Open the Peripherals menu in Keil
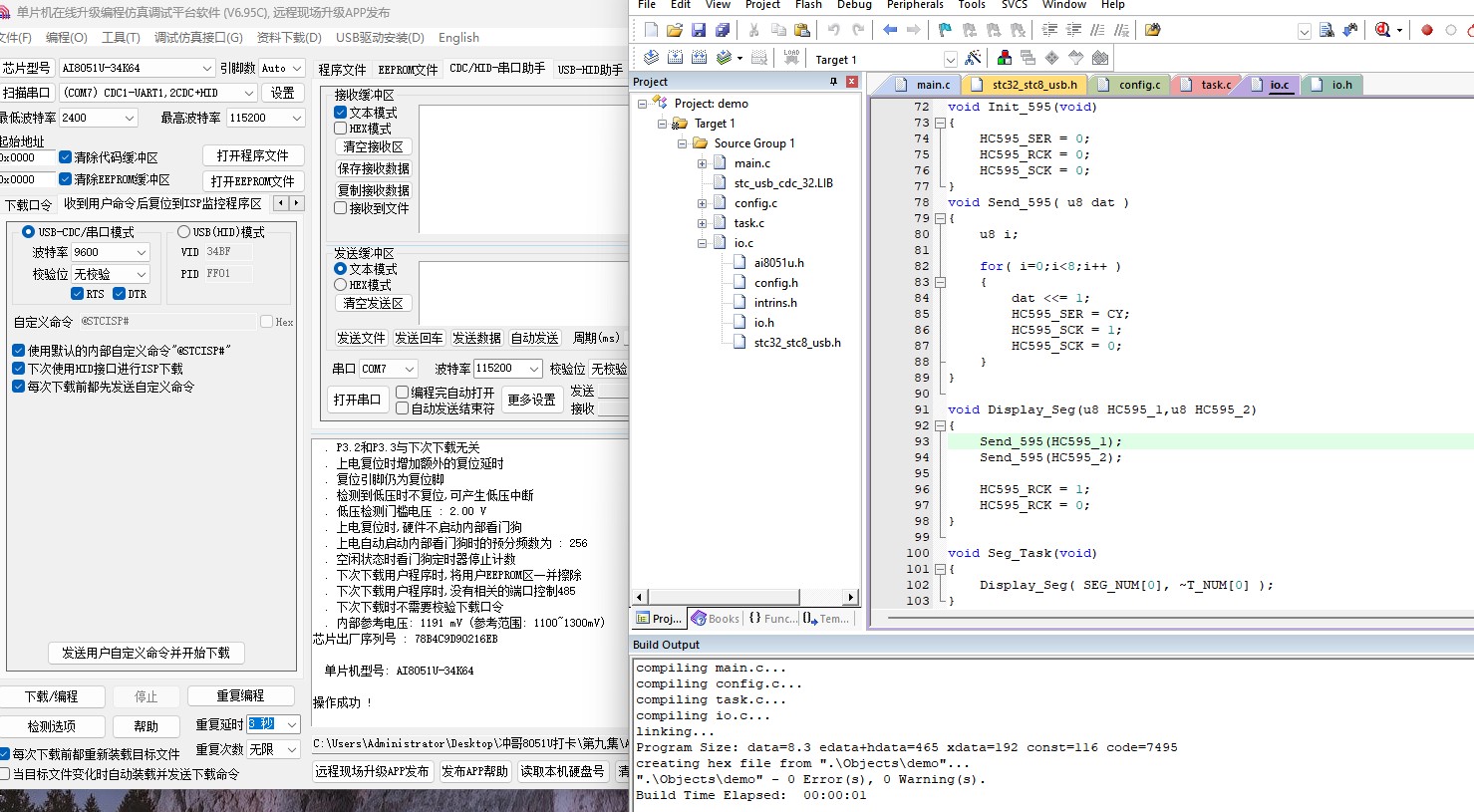Viewport: 1474px width, 812px height. (915, 5)
